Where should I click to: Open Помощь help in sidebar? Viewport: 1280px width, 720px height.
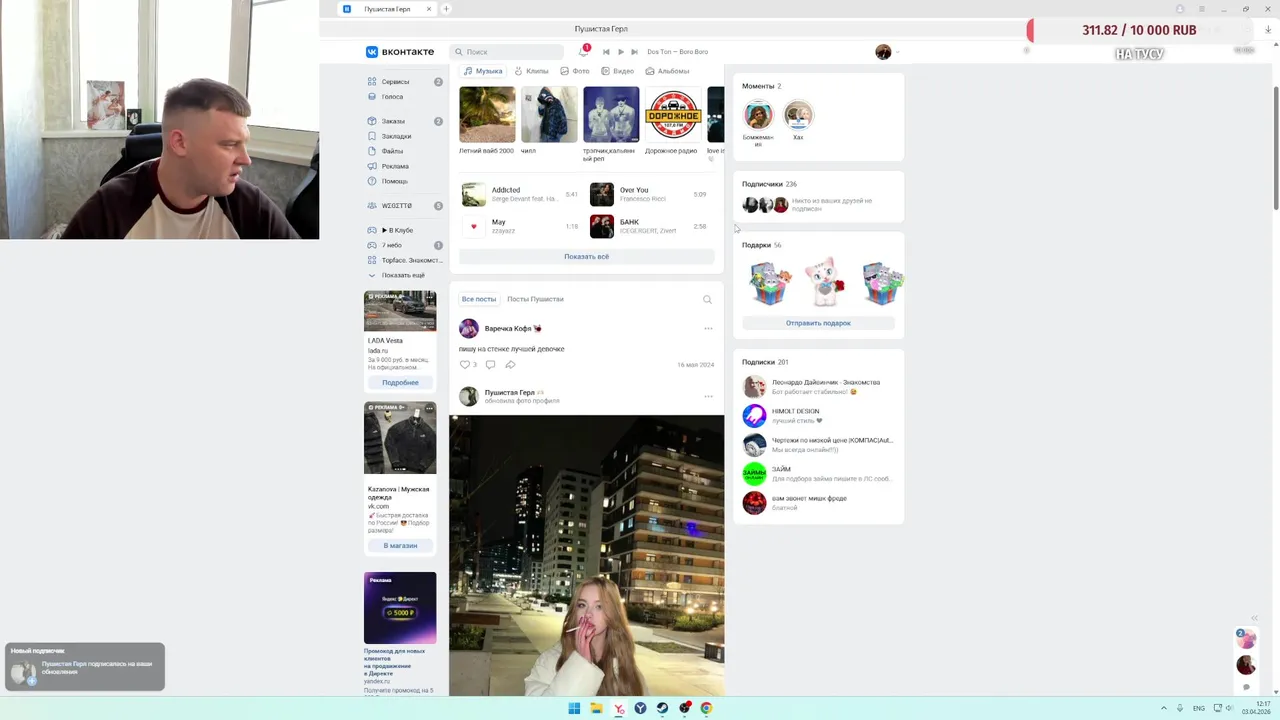(x=404, y=181)
